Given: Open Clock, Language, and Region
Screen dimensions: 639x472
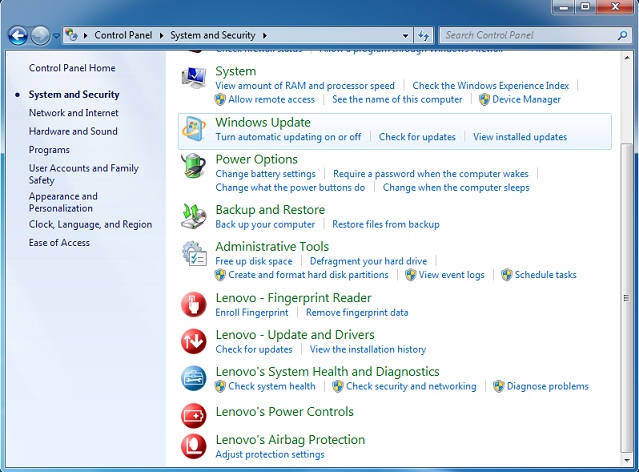Looking at the screenshot, I should click(90, 224).
